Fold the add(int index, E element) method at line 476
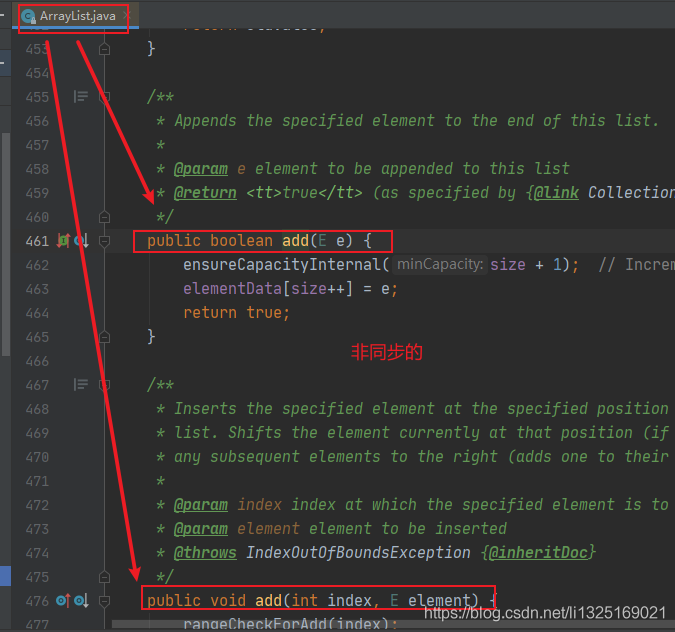675x632 pixels. click(104, 601)
